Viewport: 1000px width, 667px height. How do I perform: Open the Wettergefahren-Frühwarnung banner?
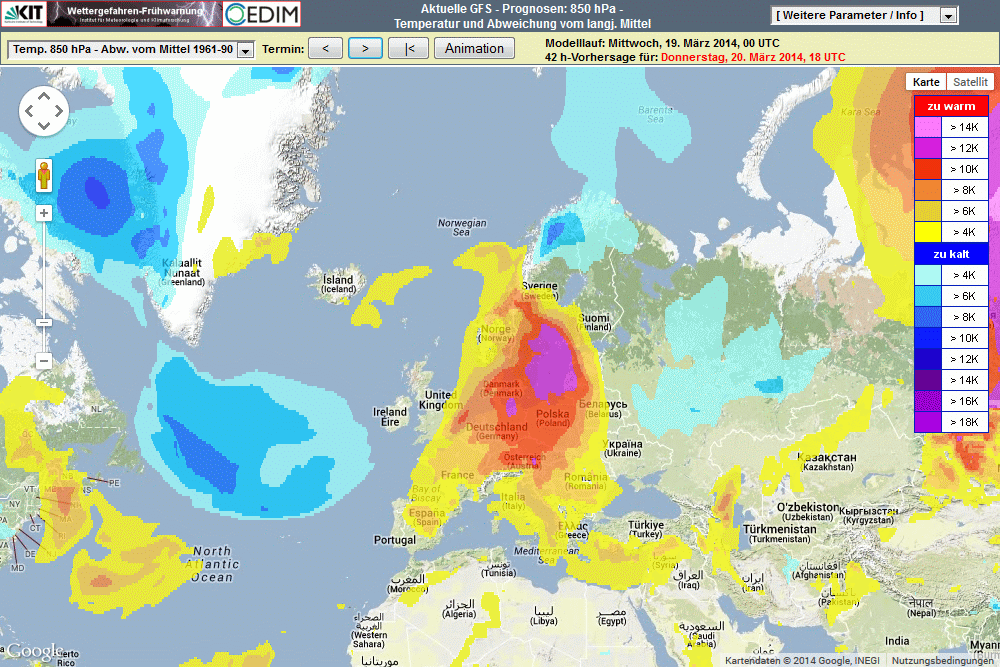point(135,13)
